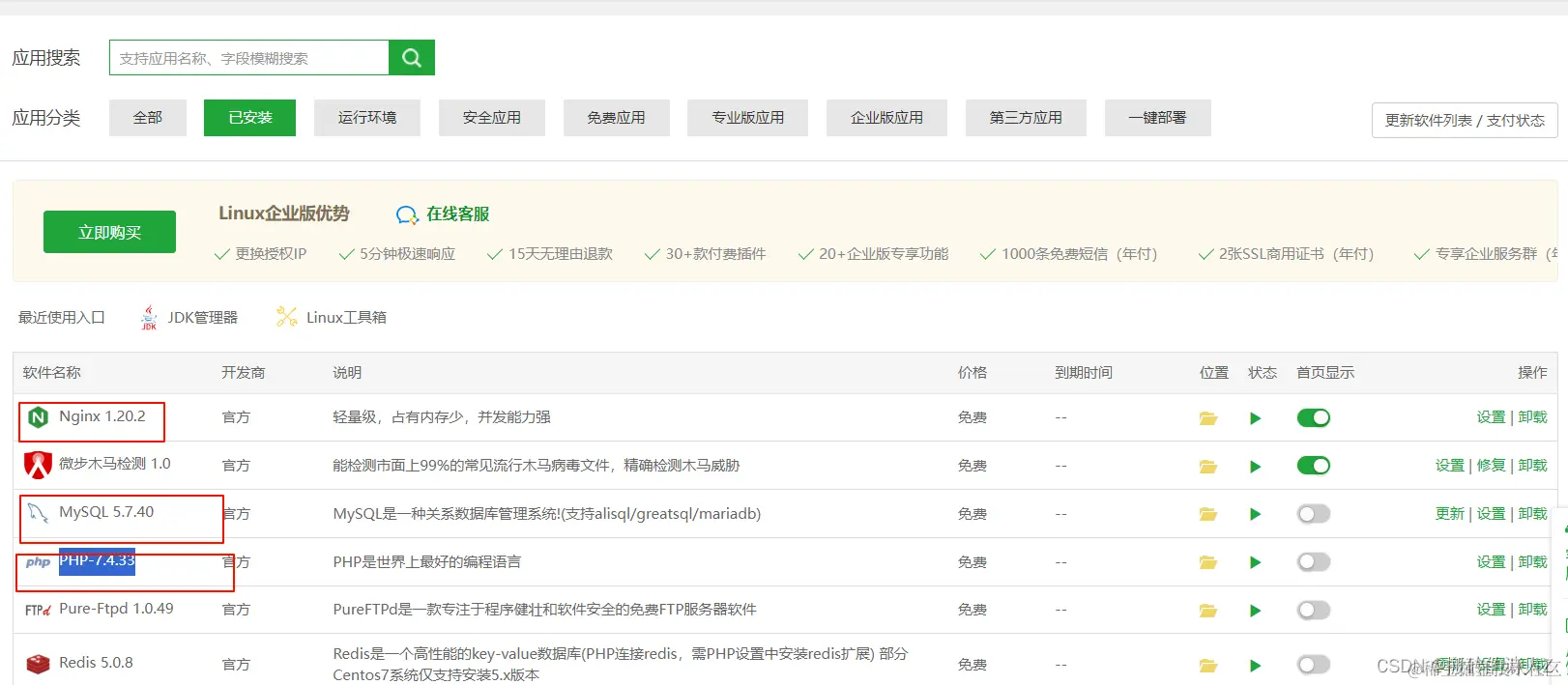Screen dimensions: 1568x685
Task: Switch to the 企业版应用 category
Action: [x=886, y=118]
